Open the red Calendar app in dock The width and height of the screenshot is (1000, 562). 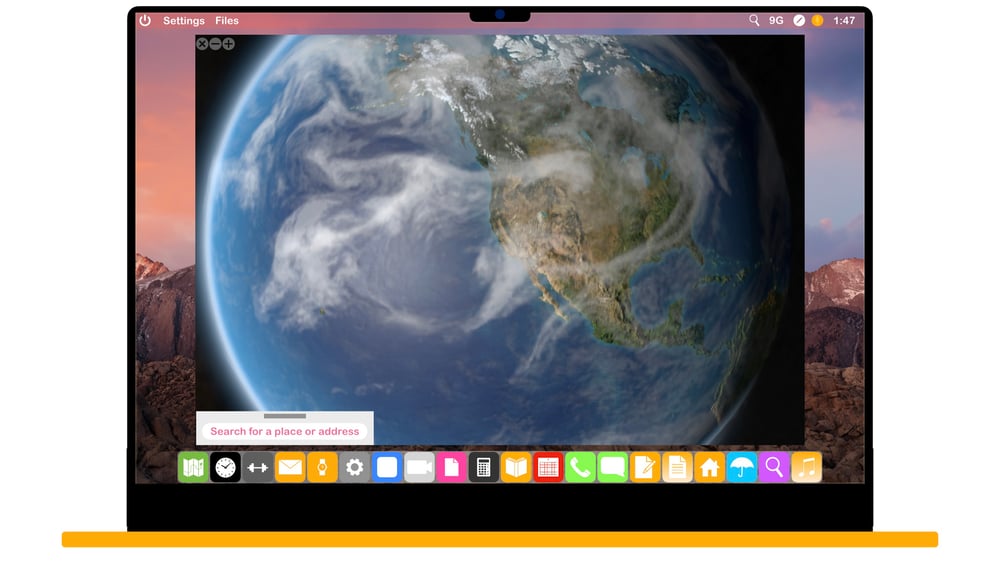(548, 468)
